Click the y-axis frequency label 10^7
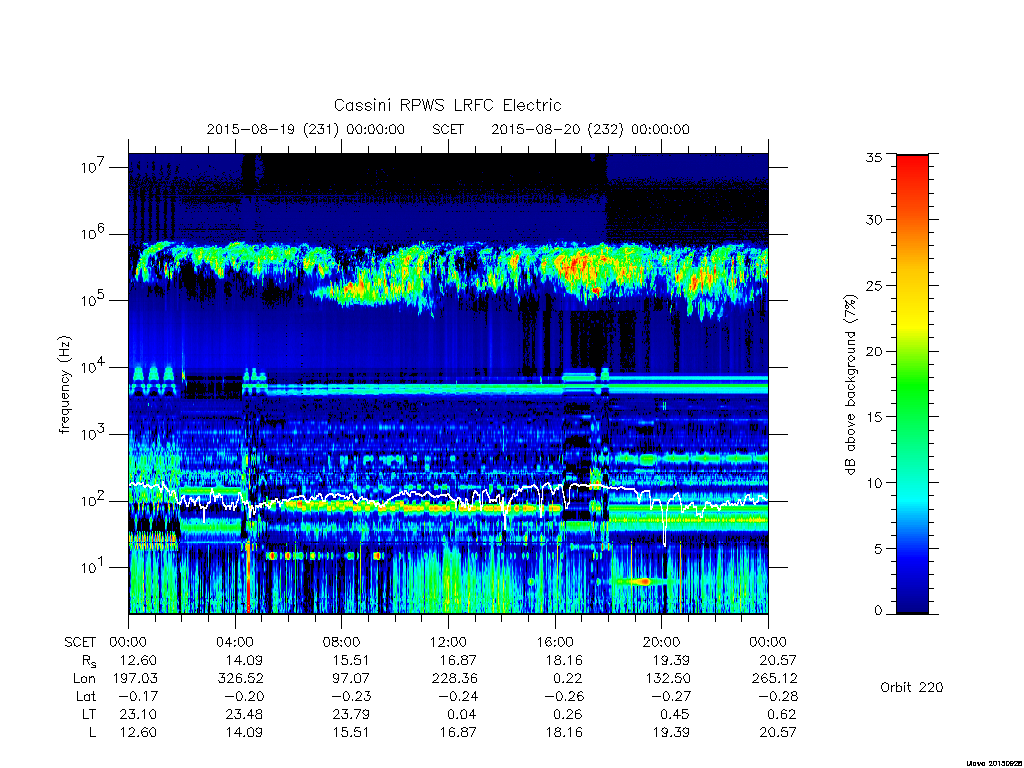The image size is (1024, 768). pyautogui.click(x=93, y=167)
